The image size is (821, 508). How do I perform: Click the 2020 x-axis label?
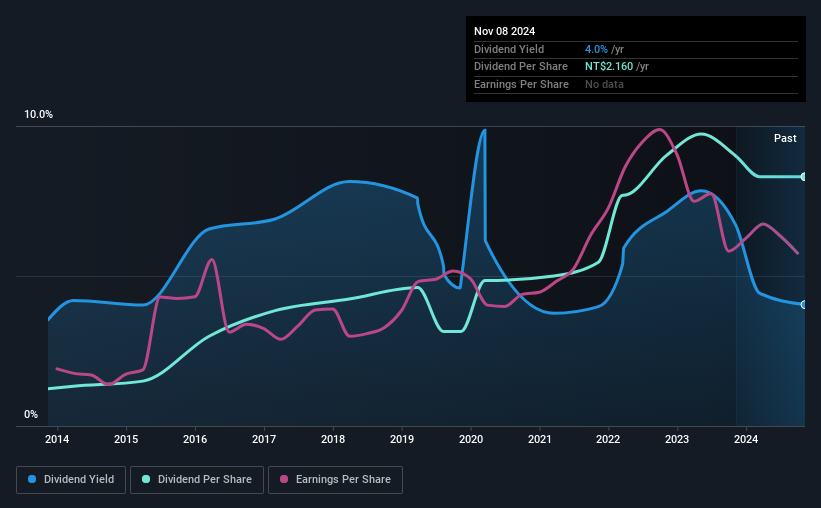coord(471,439)
